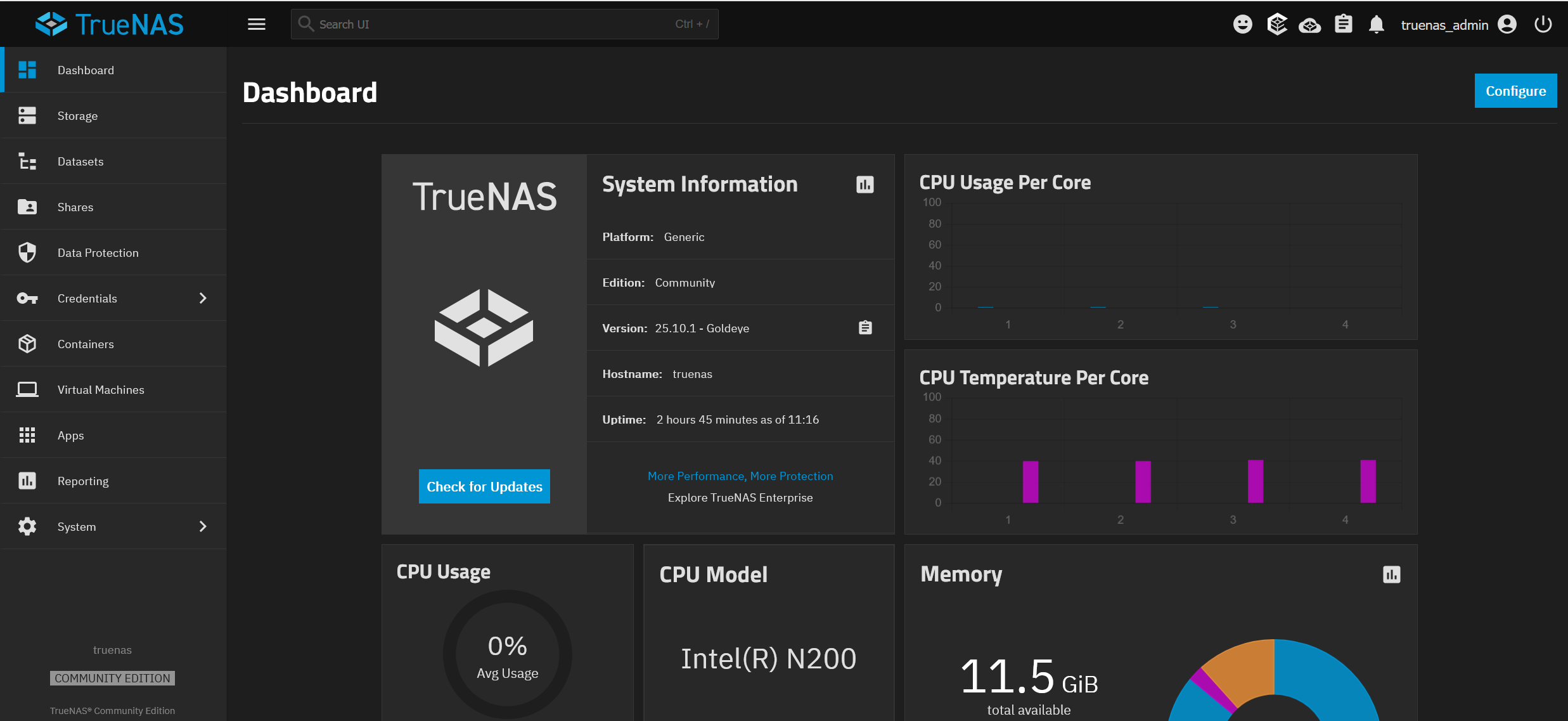Open the TrueCommand status icon
The height and width of the screenshot is (721, 1568).
(x=1276, y=24)
